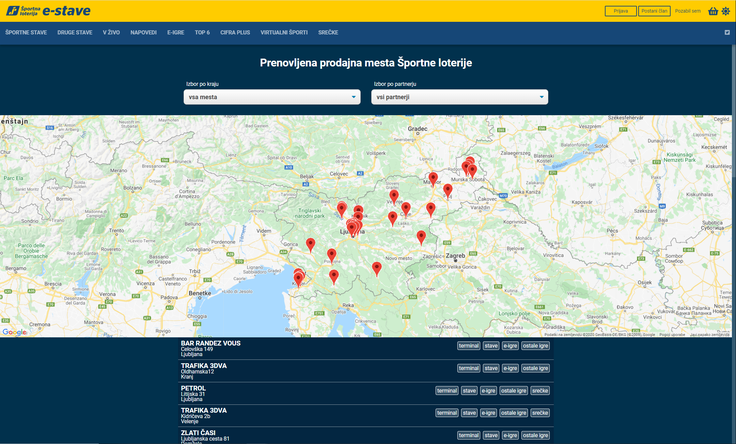Select the PETROL Litijska 31 entry

point(366,393)
